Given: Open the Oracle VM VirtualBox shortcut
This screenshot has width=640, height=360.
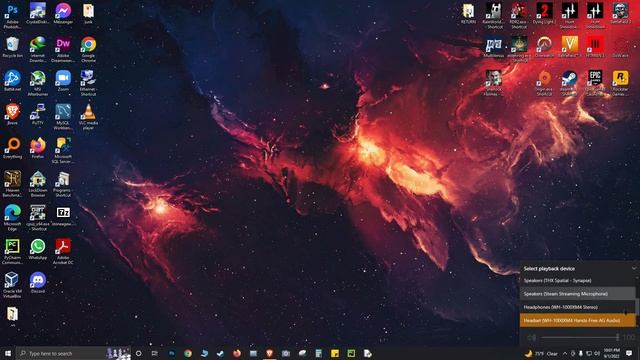Looking at the screenshot, I should [x=12, y=285].
